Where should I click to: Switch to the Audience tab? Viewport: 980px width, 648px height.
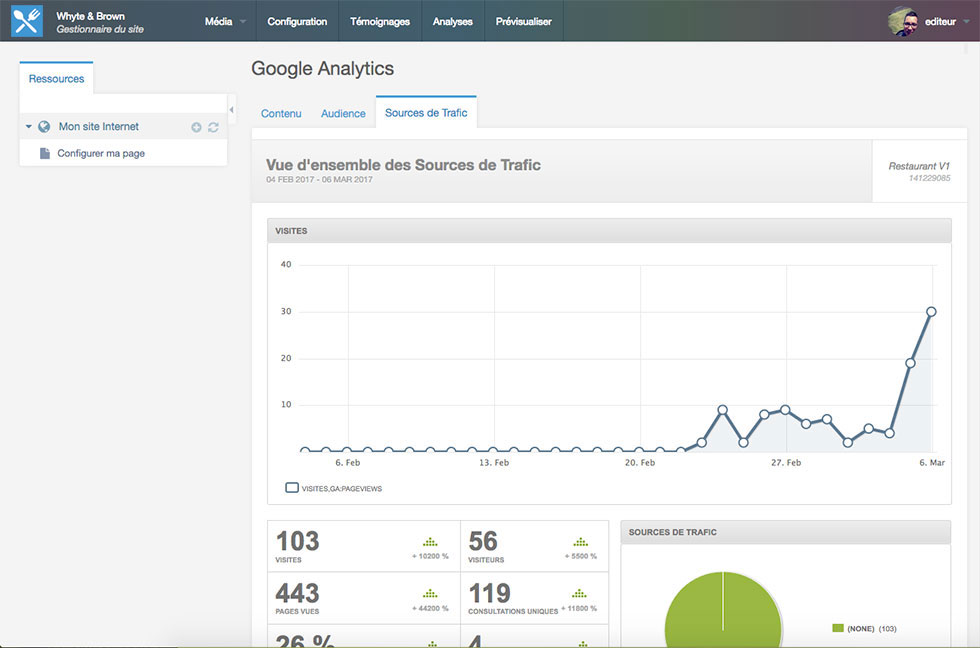(343, 114)
